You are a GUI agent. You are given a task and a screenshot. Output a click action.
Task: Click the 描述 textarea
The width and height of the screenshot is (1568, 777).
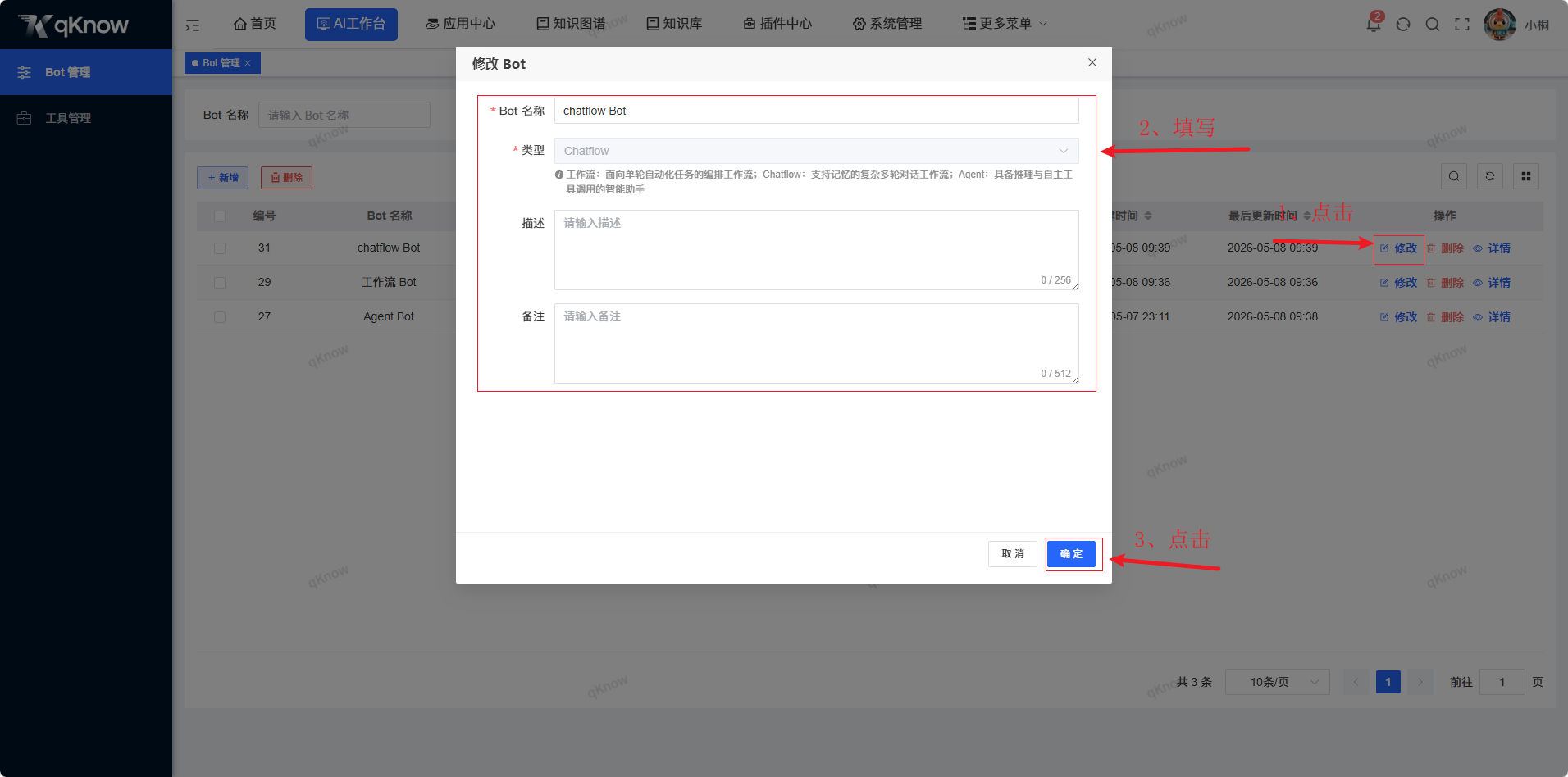coord(816,250)
